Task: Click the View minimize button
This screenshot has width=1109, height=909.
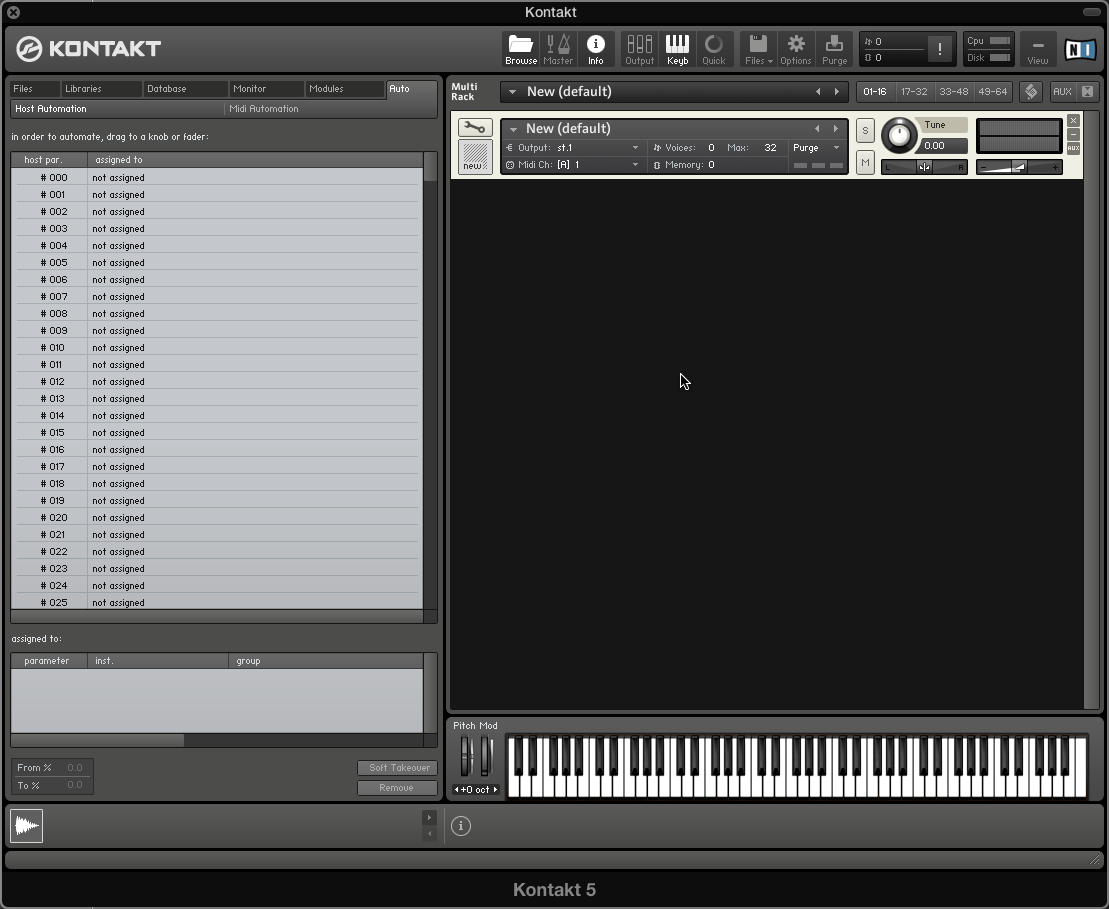Action: tap(1038, 50)
